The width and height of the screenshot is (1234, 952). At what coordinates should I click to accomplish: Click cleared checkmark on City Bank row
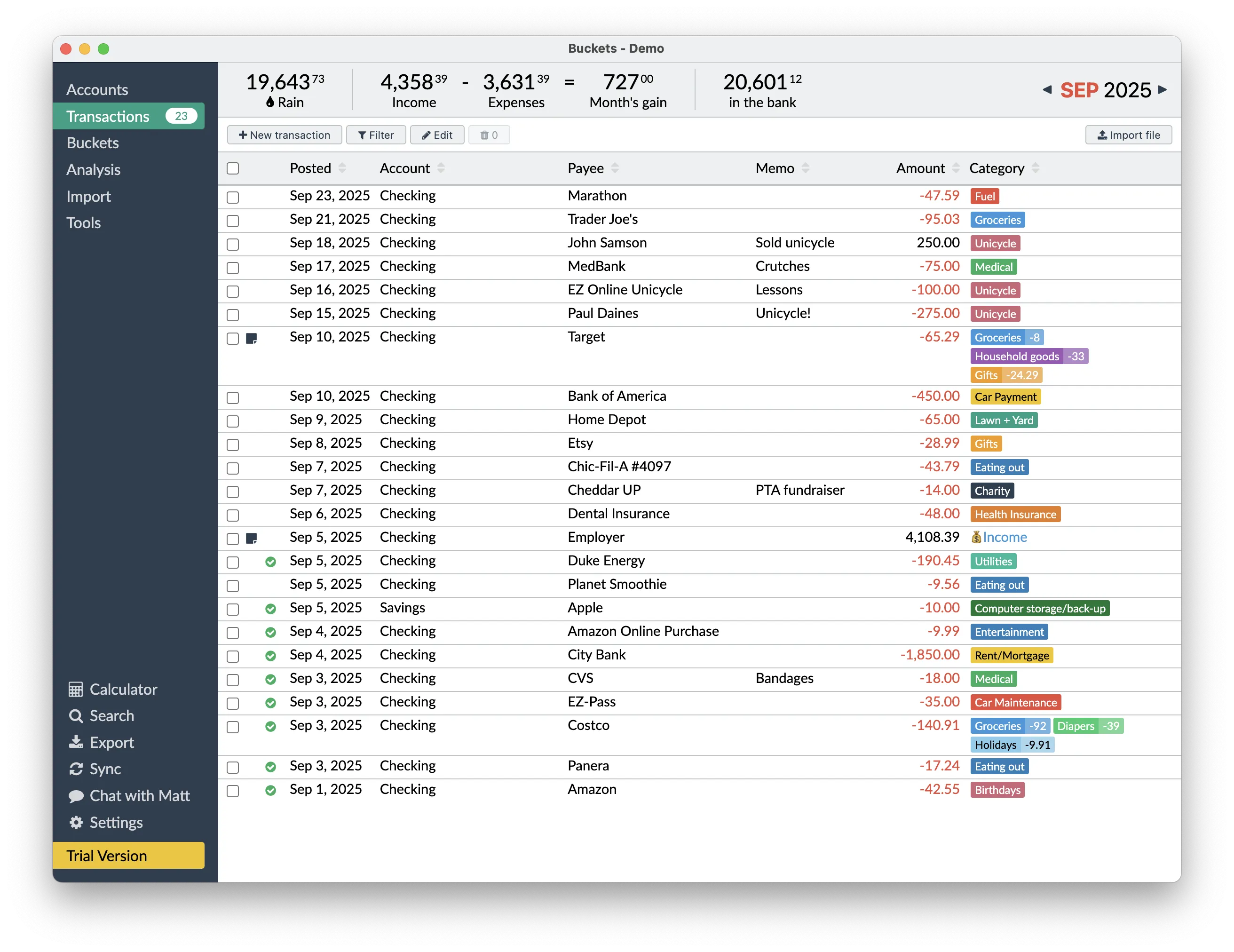[x=271, y=655]
